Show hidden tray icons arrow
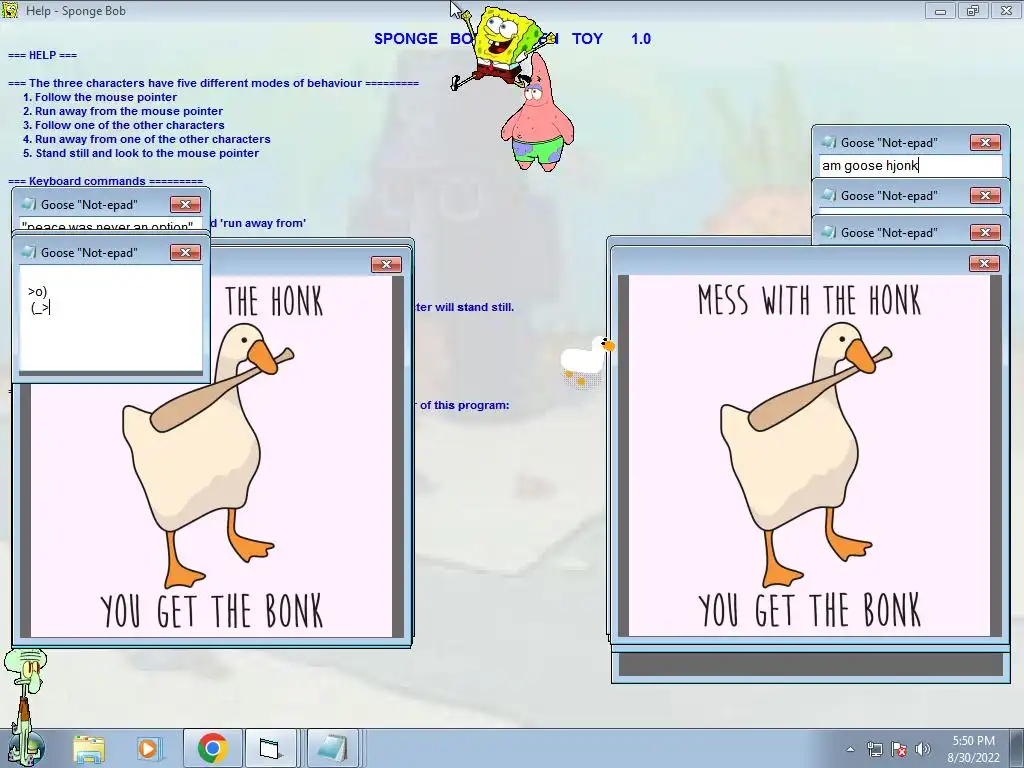This screenshot has height=768, width=1024. tap(850, 749)
